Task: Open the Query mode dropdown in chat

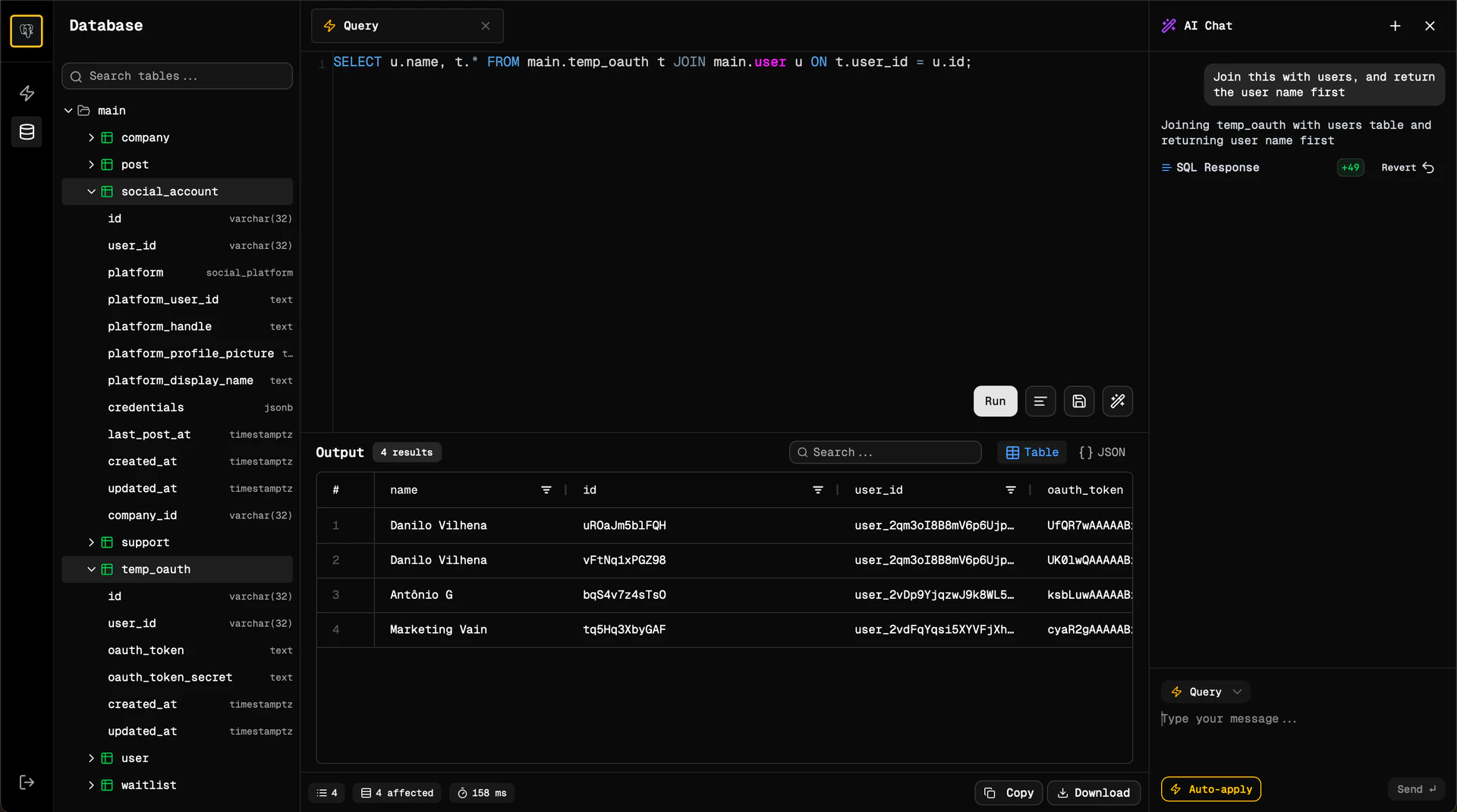Action: coord(1206,692)
